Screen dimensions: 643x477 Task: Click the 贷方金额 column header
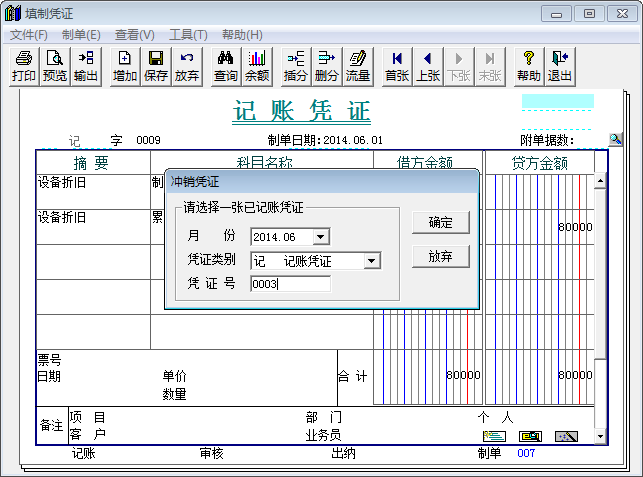point(540,163)
